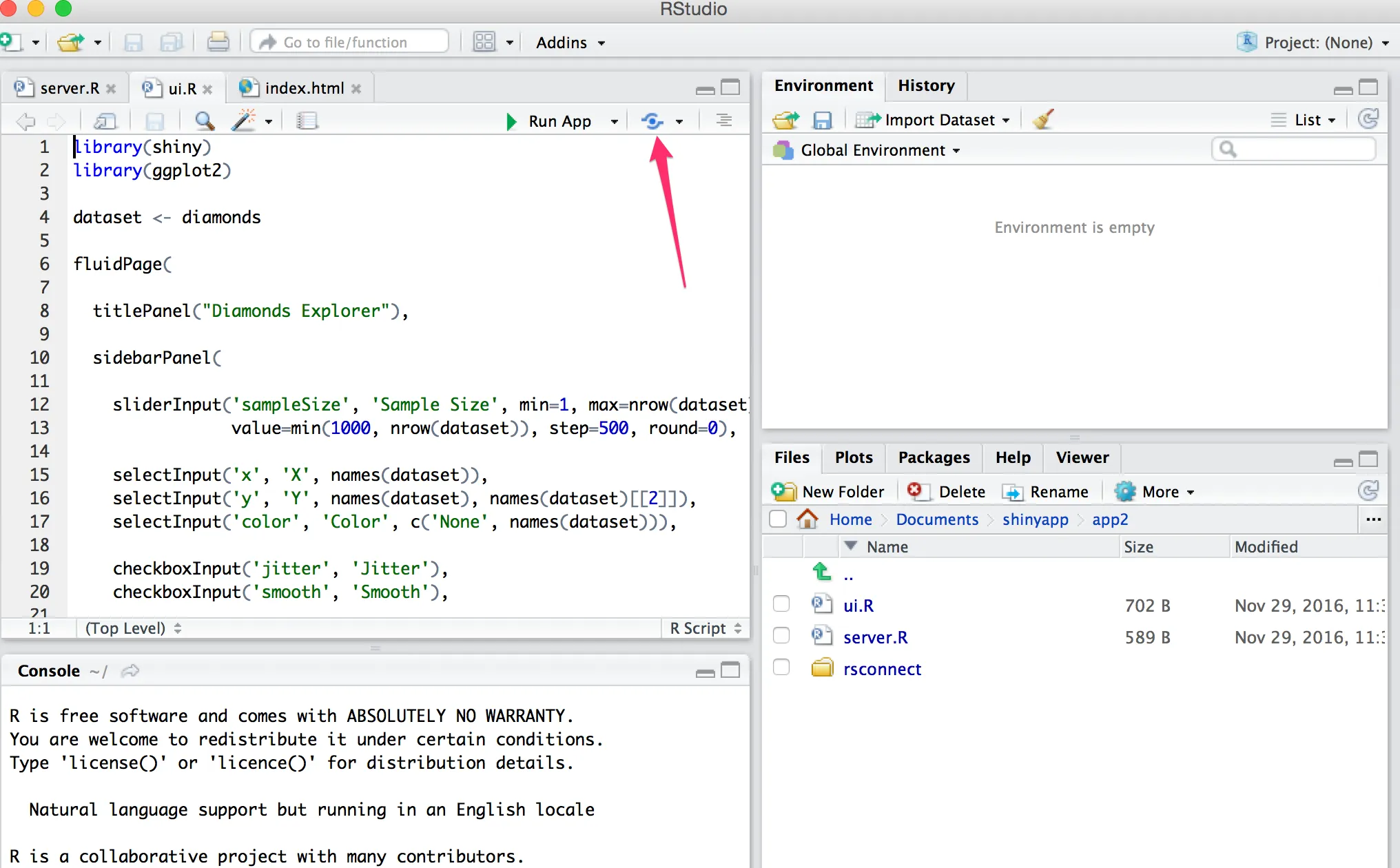The width and height of the screenshot is (1400, 868).
Task: Clear environment with the broom icon
Action: pyautogui.click(x=1043, y=120)
